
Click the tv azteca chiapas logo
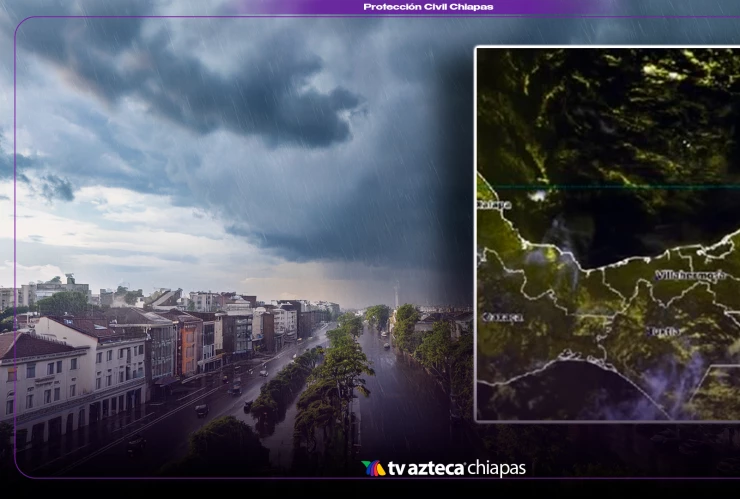click(x=443, y=468)
